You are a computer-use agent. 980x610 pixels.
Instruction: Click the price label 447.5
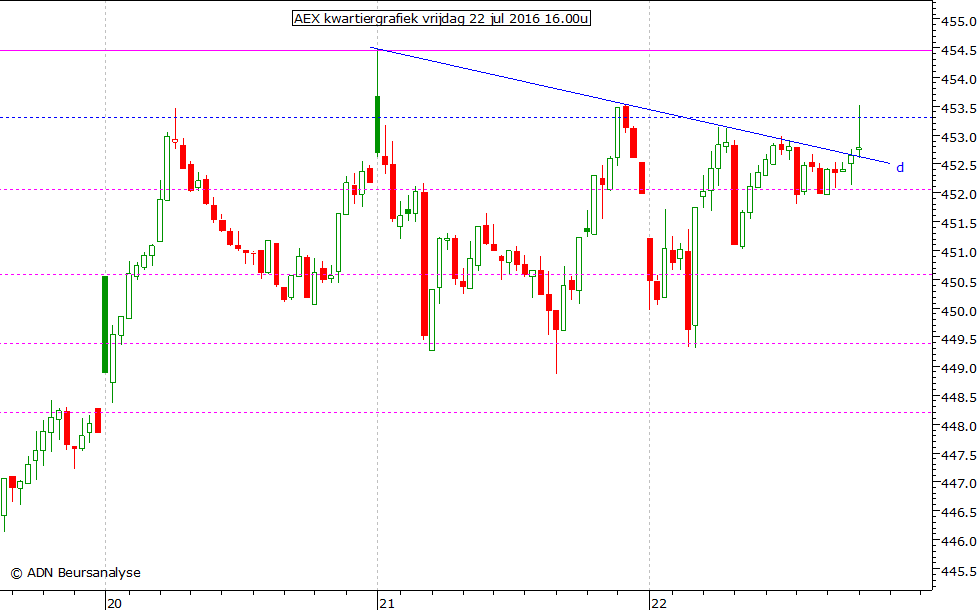coord(959,456)
